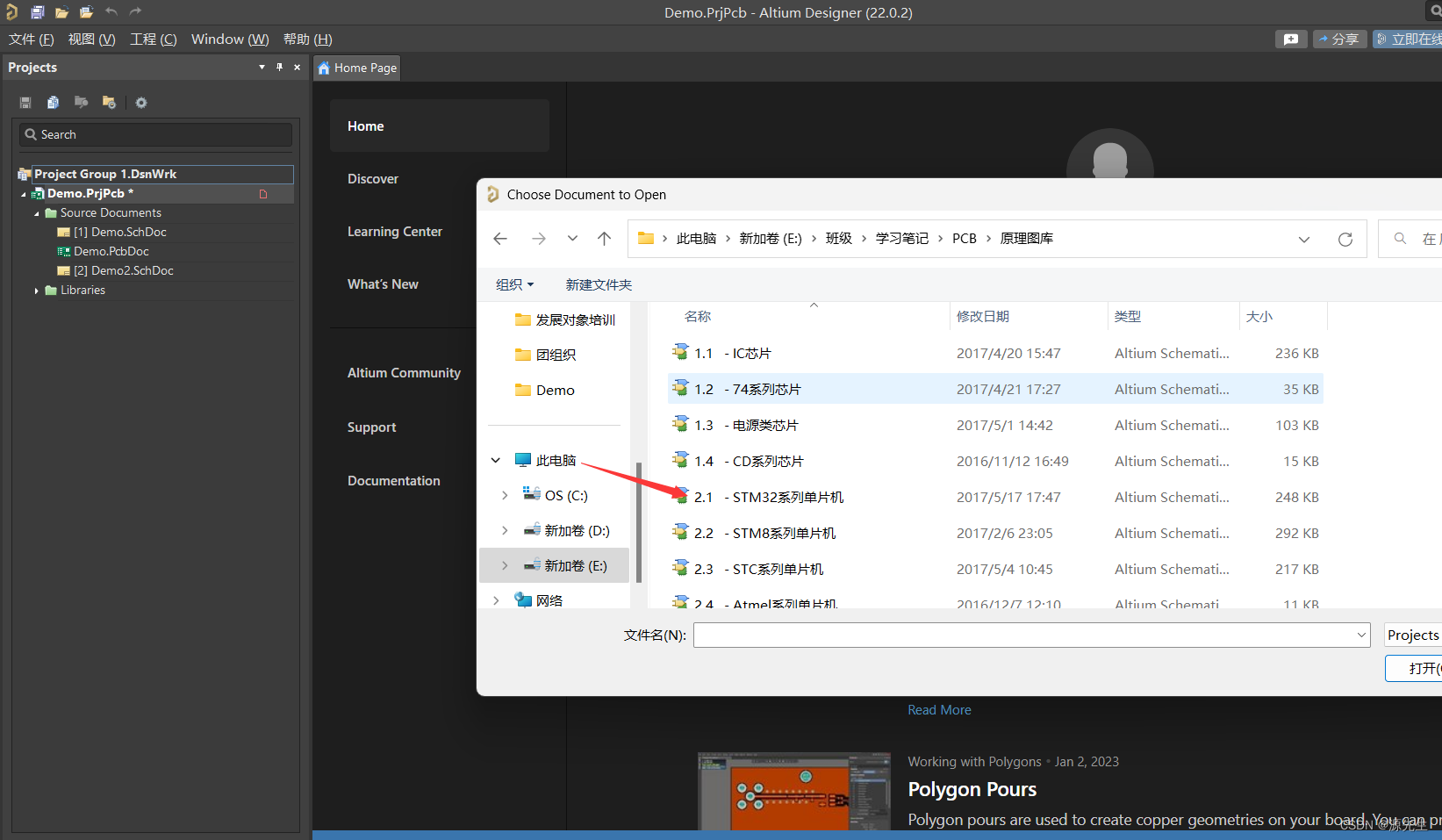Click the Projects panel open folder icon
The height and width of the screenshot is (840, 1442).
(81, 103)
